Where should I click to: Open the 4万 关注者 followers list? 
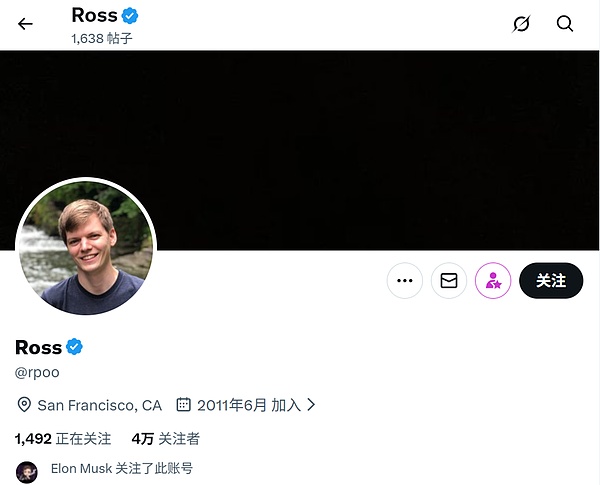(x=165, y=438)
